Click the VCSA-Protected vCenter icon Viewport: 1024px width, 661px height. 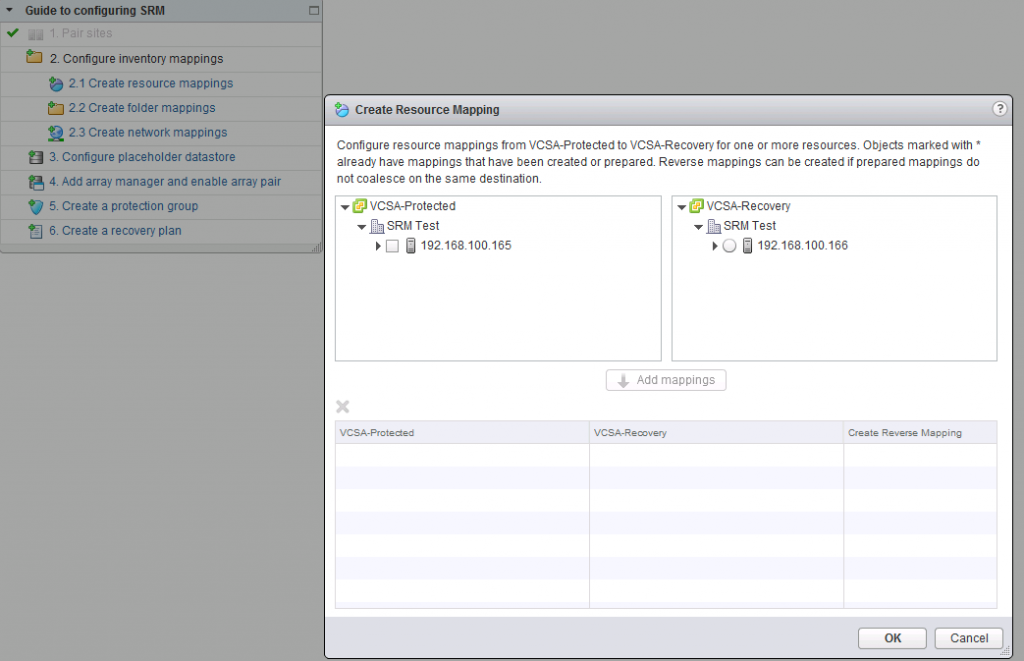360,206
